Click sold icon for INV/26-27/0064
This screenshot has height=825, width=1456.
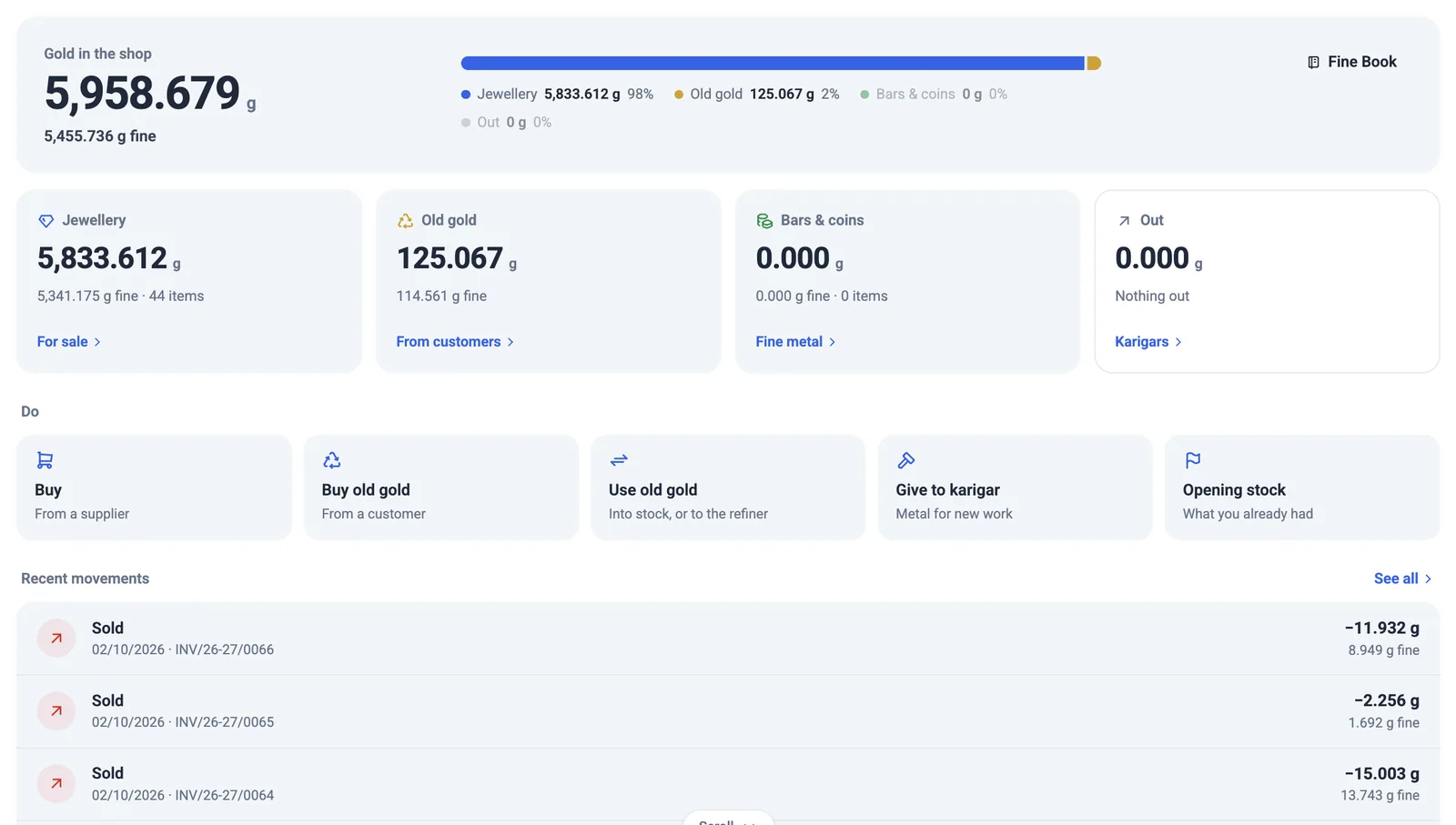tap(56, 784)
